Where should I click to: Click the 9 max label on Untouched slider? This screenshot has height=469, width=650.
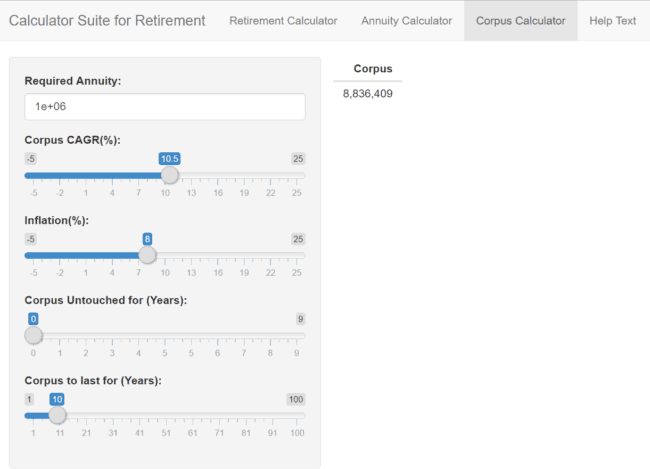[301, 319]
